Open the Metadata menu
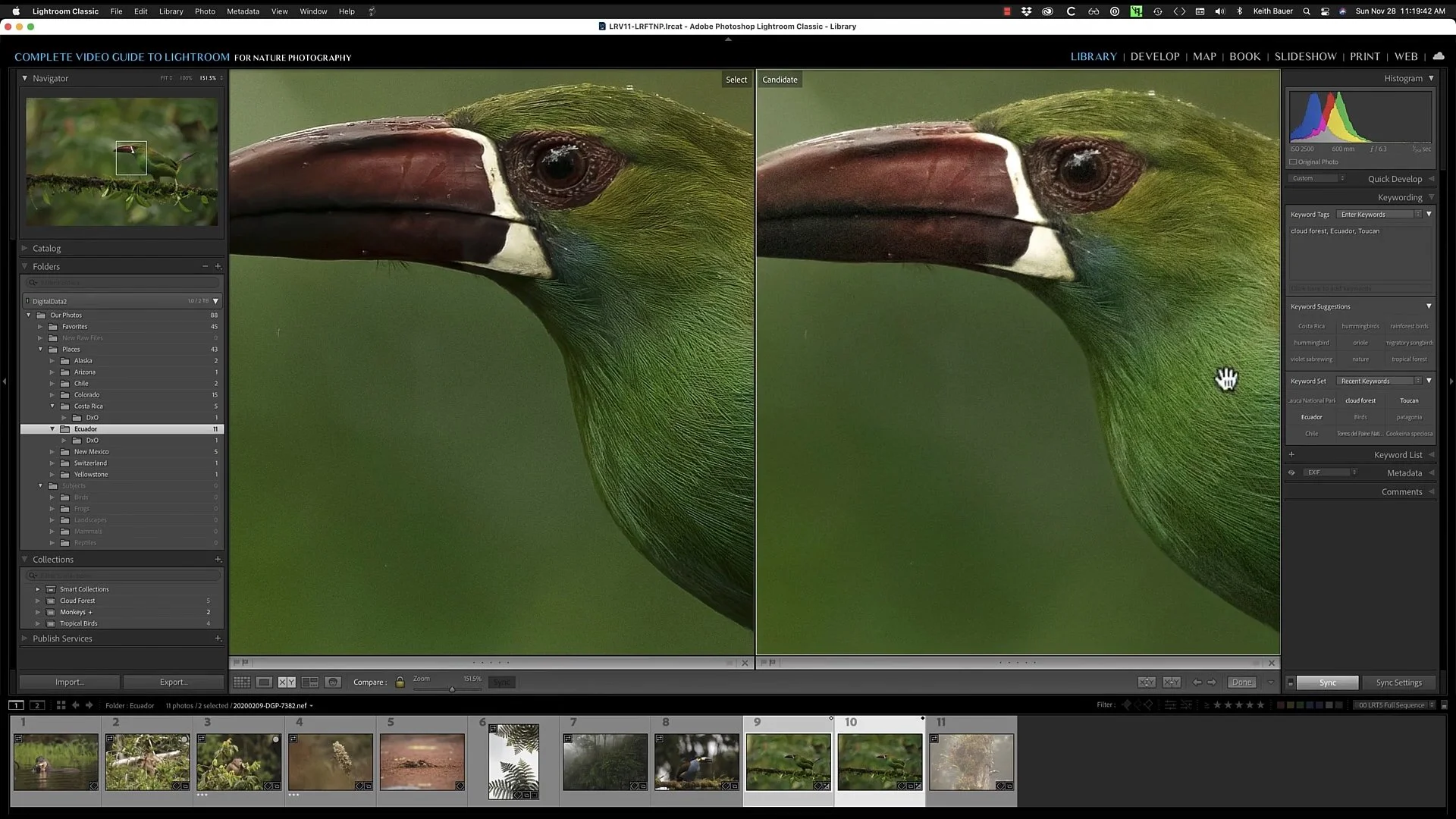Viewport: 1456px width, 819px height. pos(243,11)
